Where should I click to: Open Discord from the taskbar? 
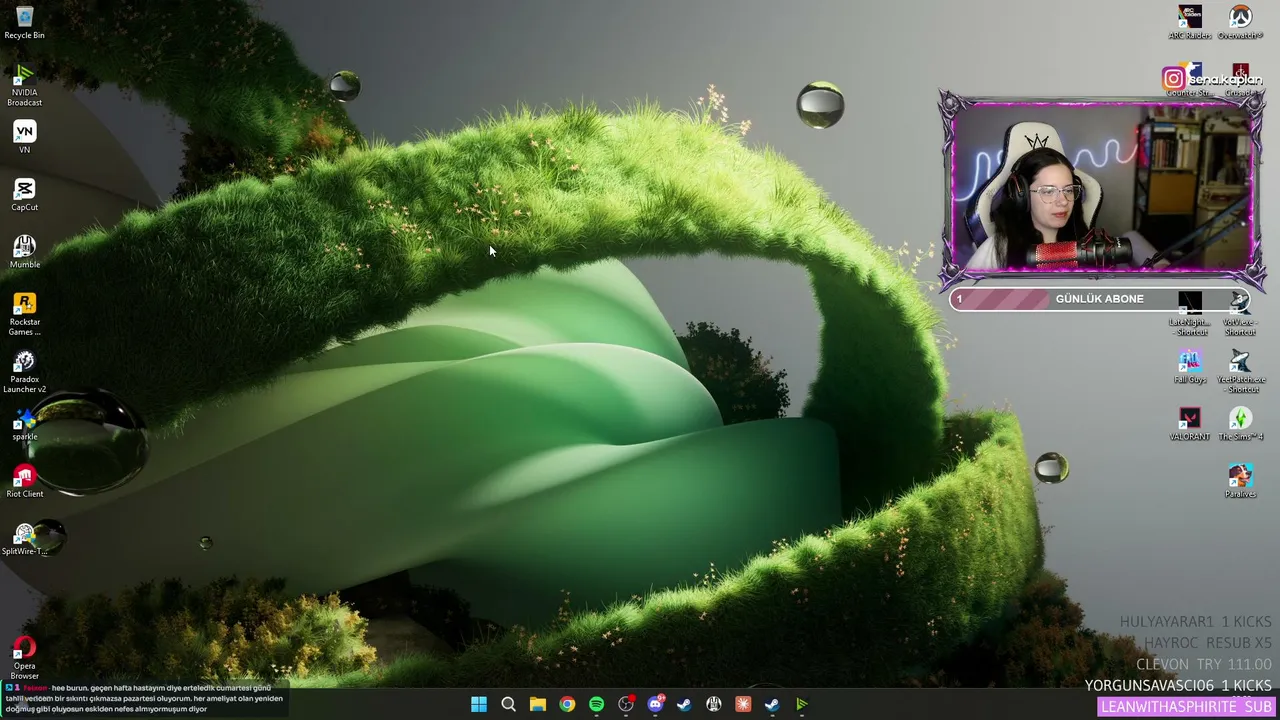click(x=655, y=704)
